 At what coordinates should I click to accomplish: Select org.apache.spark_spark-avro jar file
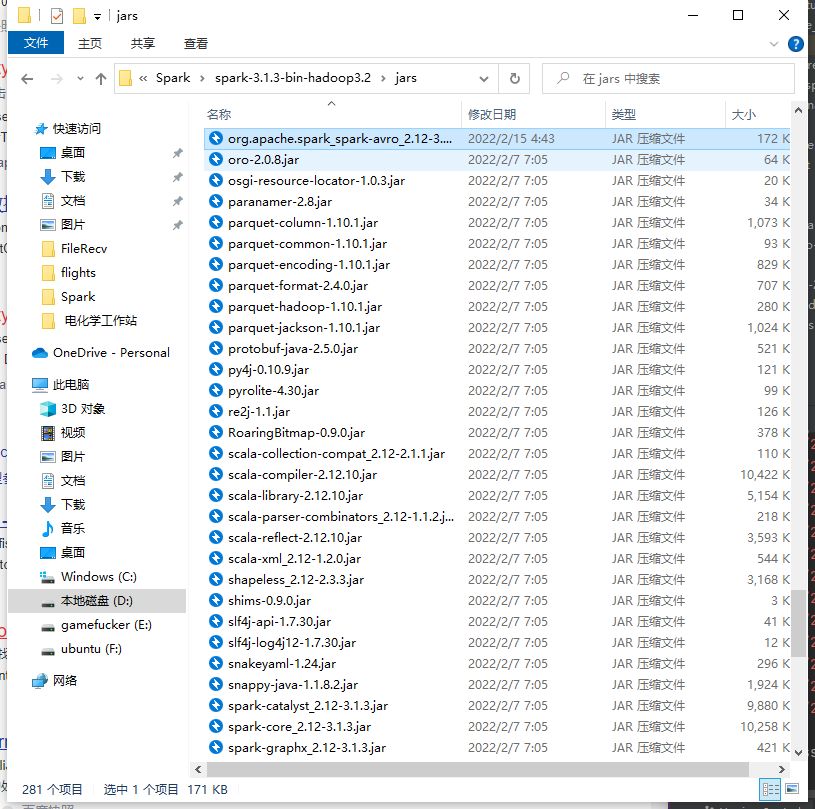coord(497,139)
